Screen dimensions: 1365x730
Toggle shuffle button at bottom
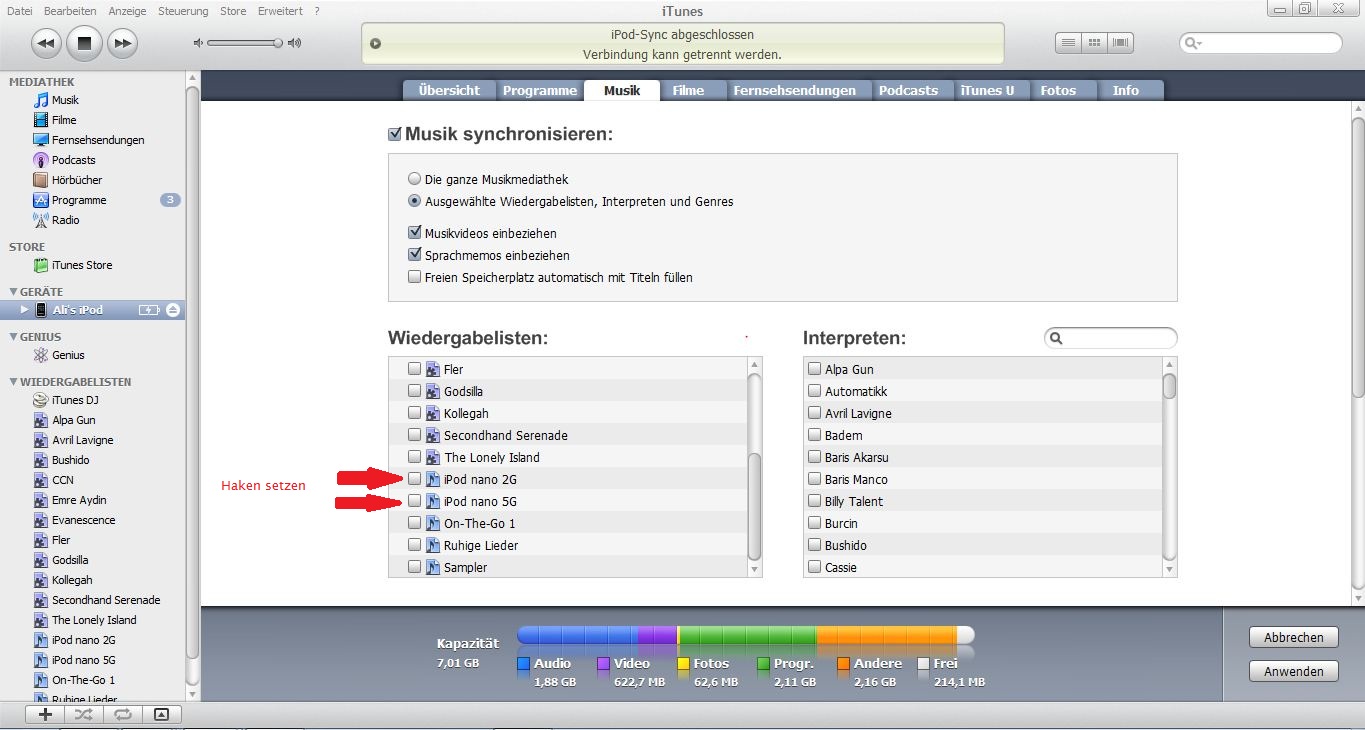84,714
